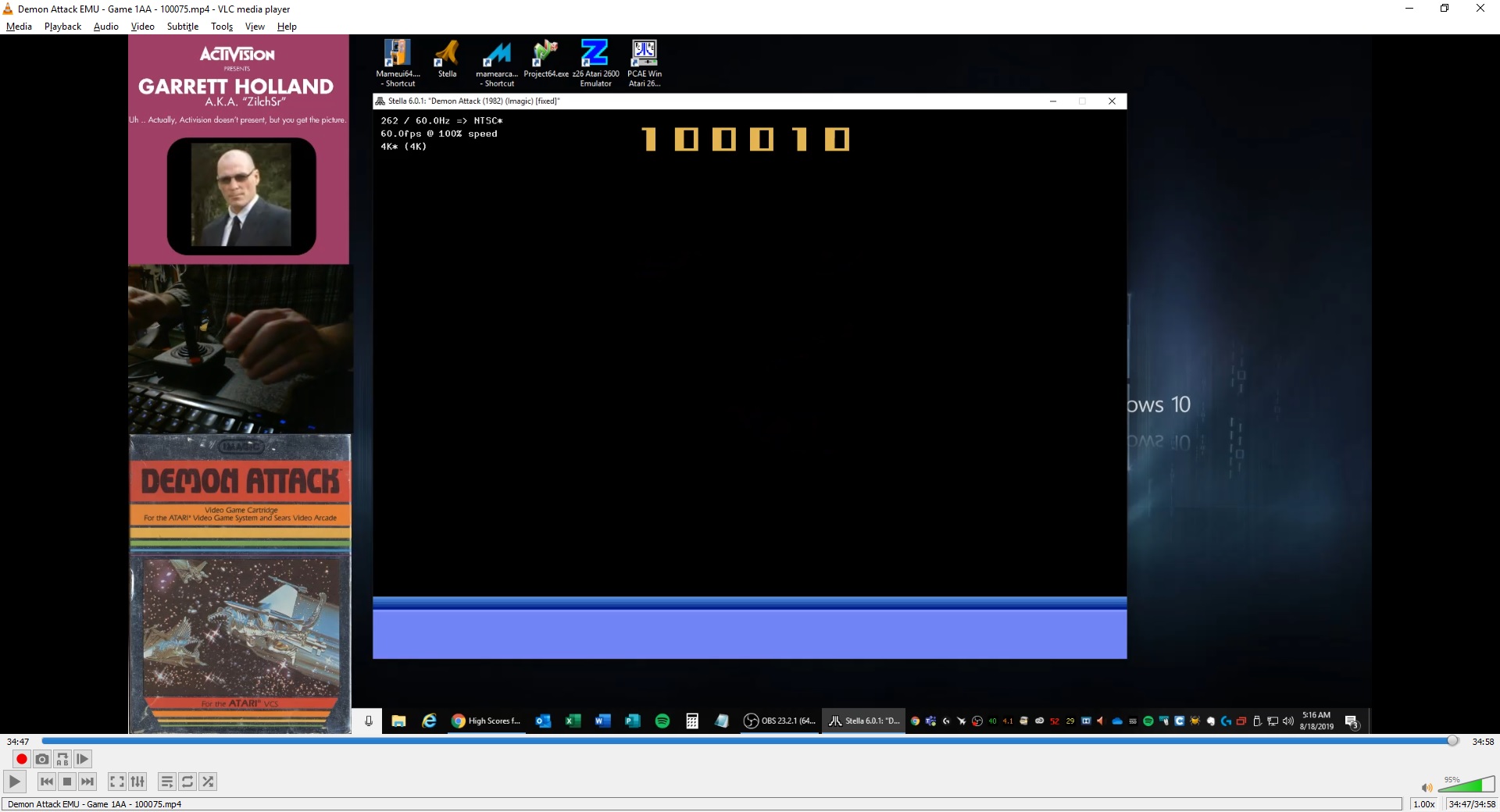
Task: Advance the video frame by frame
Action: (83, 759)
